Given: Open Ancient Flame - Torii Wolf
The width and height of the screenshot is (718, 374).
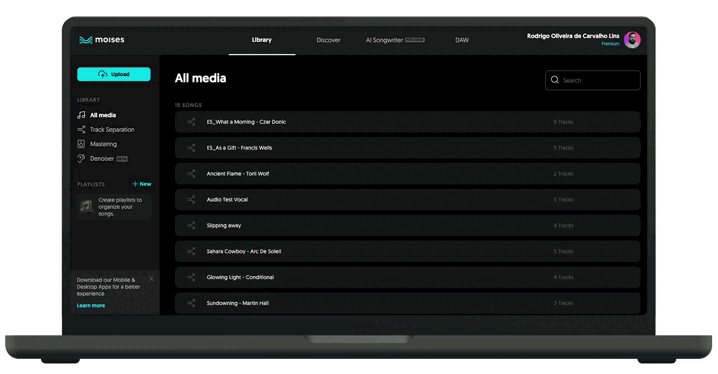Looking at the screenshot, I should point(407,174).
